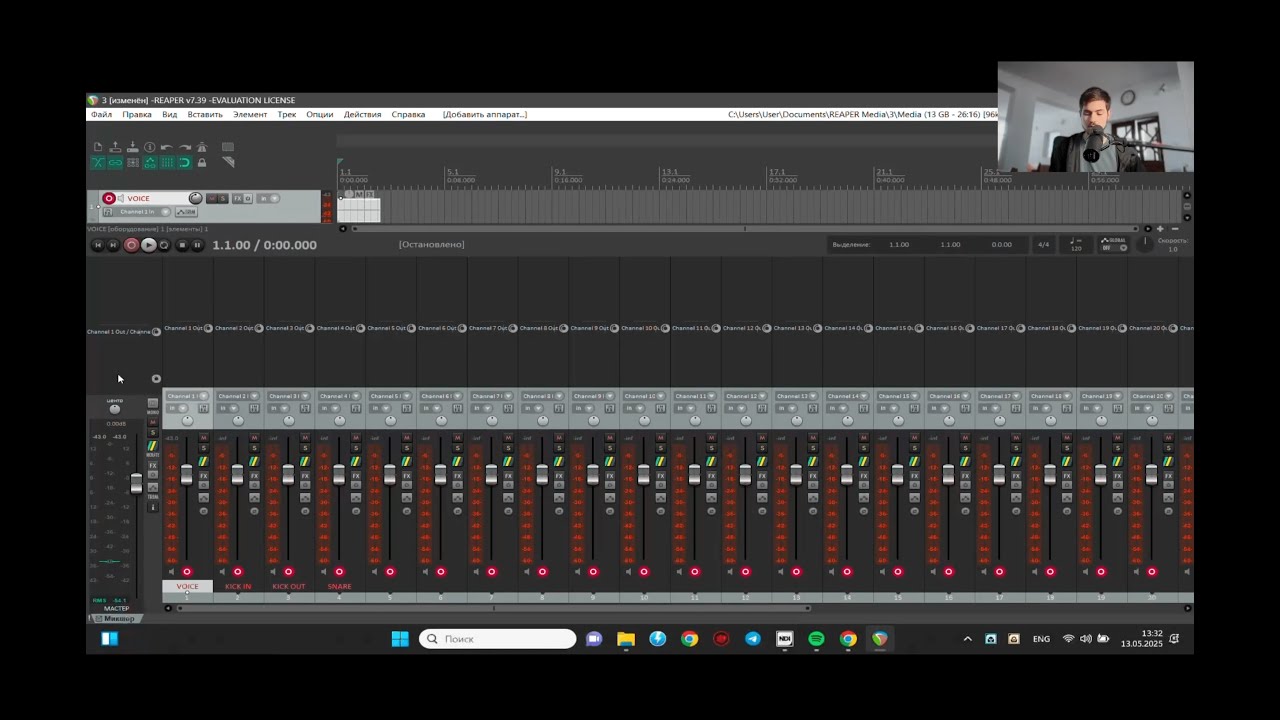
Task: Toggle snap magnet toolbar icon
Action: point(185,162)
